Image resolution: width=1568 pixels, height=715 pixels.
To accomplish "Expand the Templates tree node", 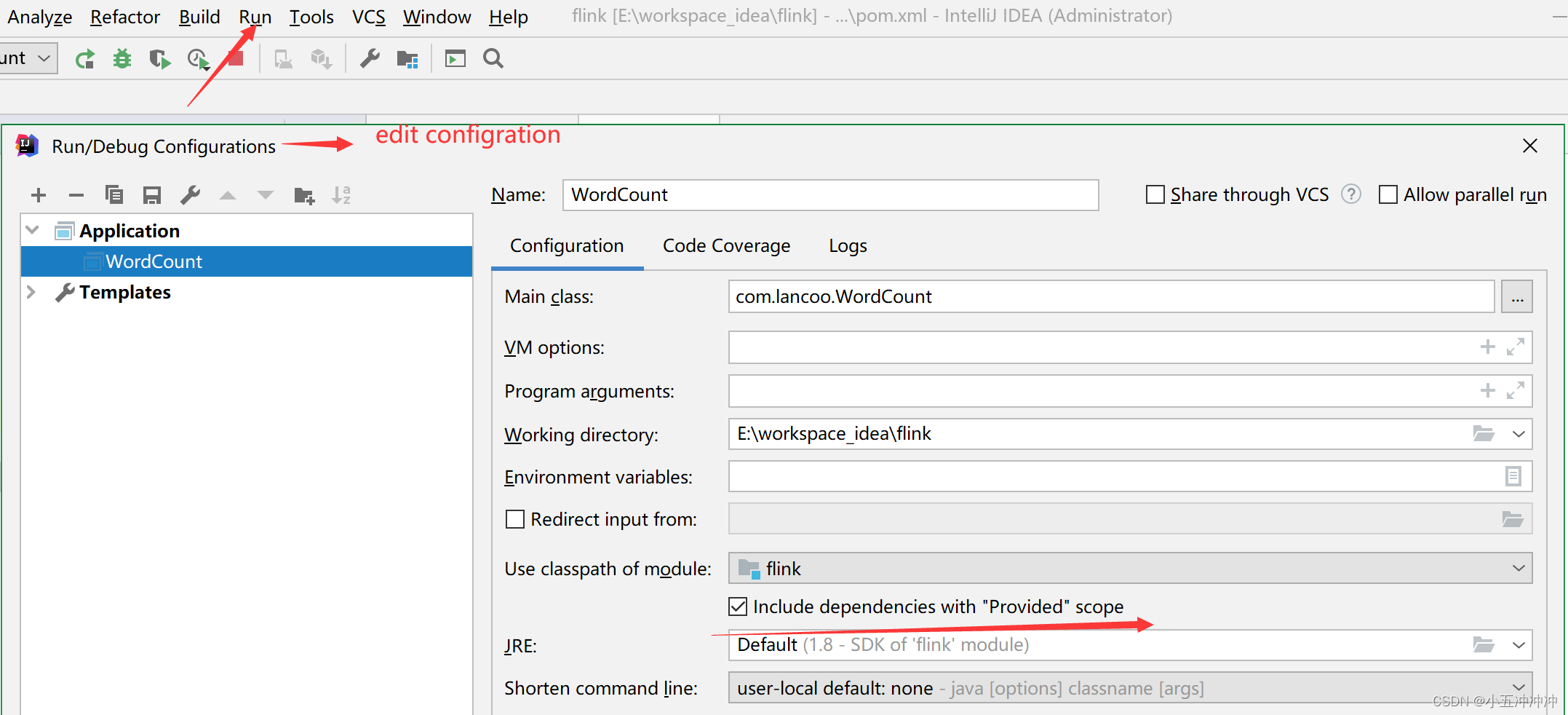I will pyautogui.click(x=31, y=292).
